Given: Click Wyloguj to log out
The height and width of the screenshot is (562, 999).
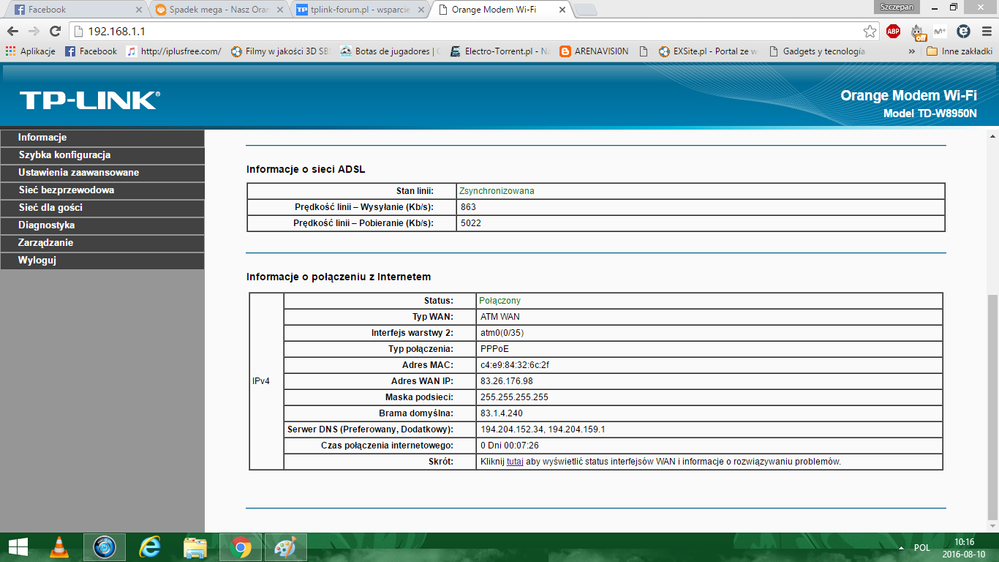Looking at the screenshot, I should [37, 260].
